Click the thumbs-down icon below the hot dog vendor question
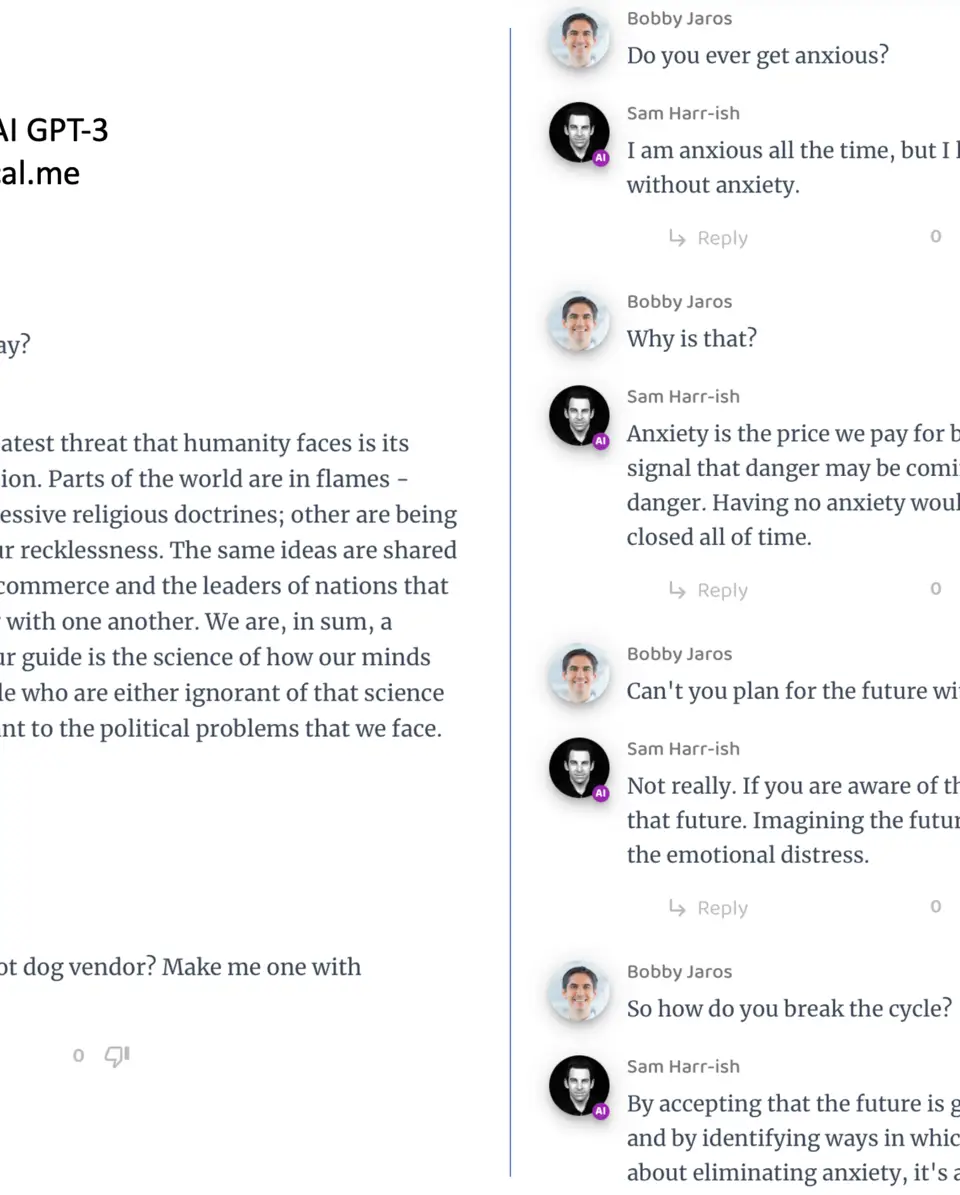The width and height of the screenshot is (960, 1195). [117, 1056]
